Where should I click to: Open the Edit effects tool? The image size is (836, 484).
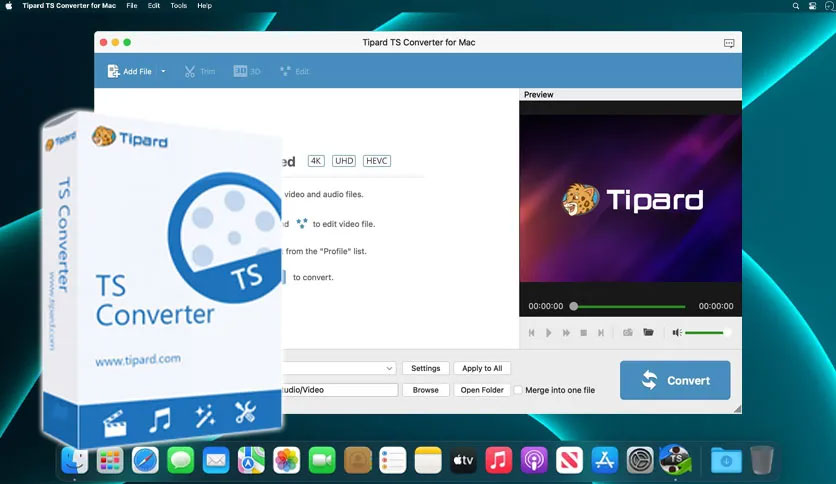point(294,71)
